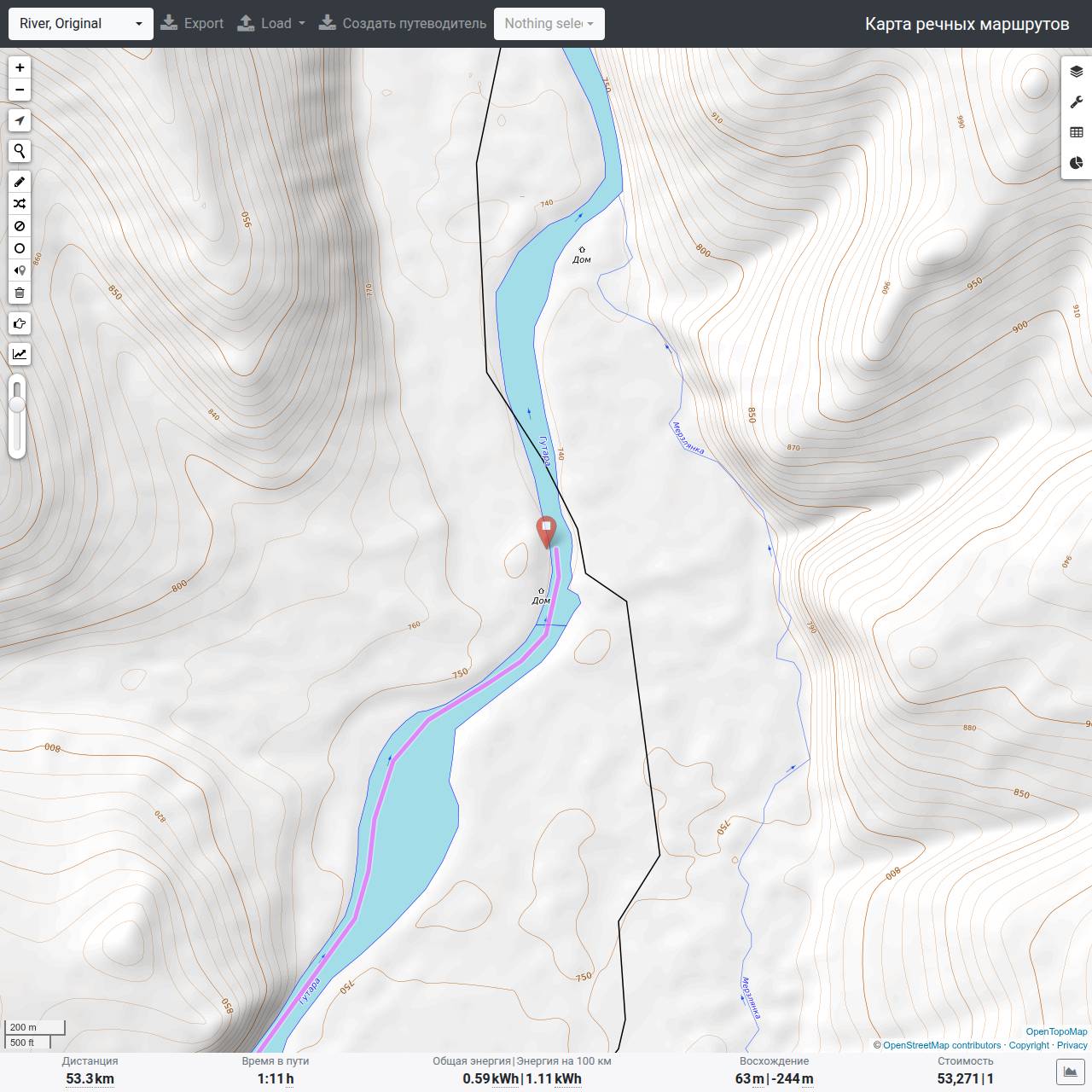Zoom in on the map
This screenshot has width=1092, height=1092.
[x=20, y=67]
